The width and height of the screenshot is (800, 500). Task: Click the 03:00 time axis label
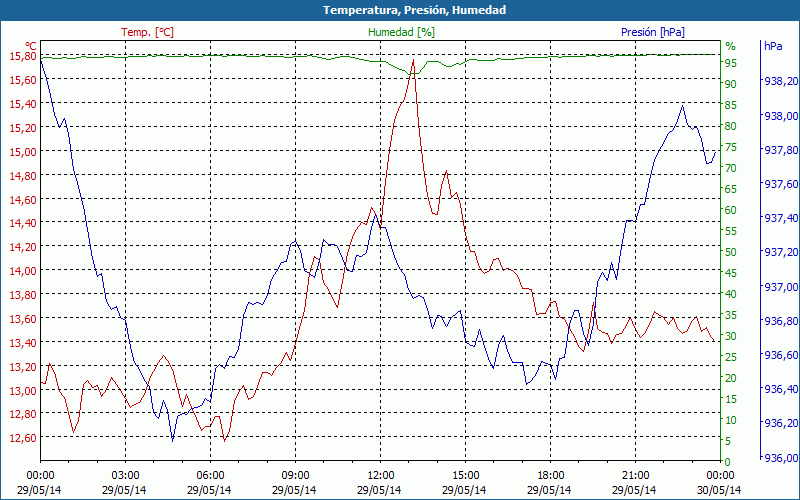pyautogui.click(x=126, y=476)
